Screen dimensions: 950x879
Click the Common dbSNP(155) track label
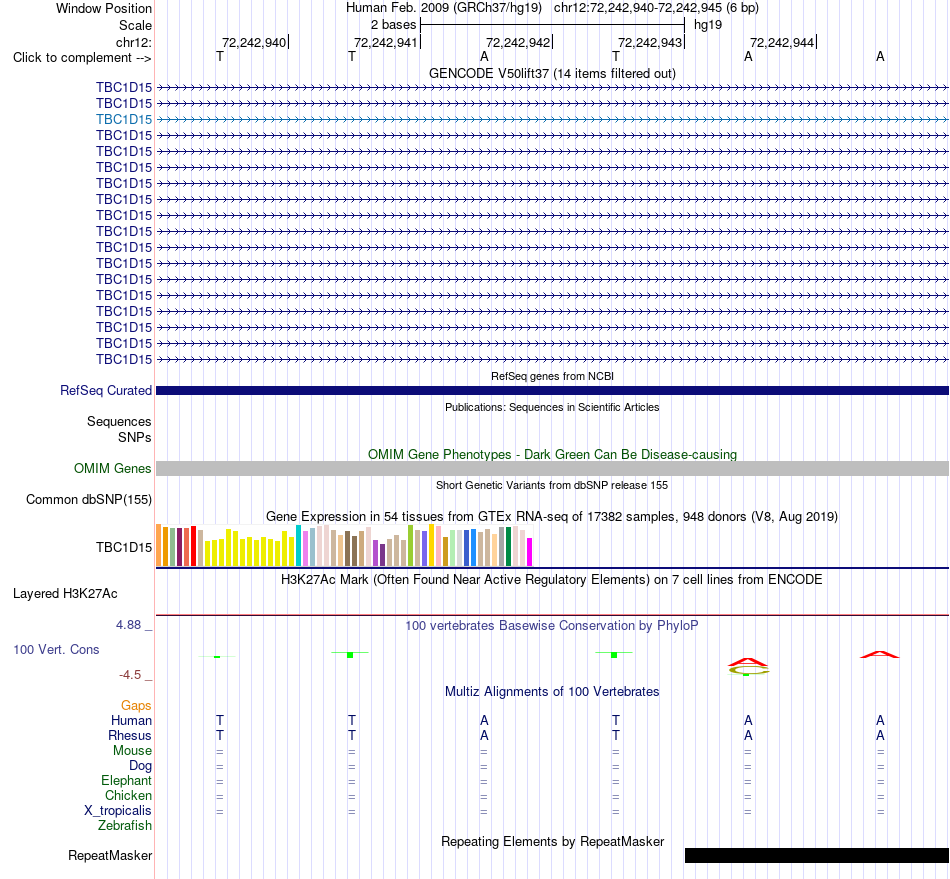[89, 500]
